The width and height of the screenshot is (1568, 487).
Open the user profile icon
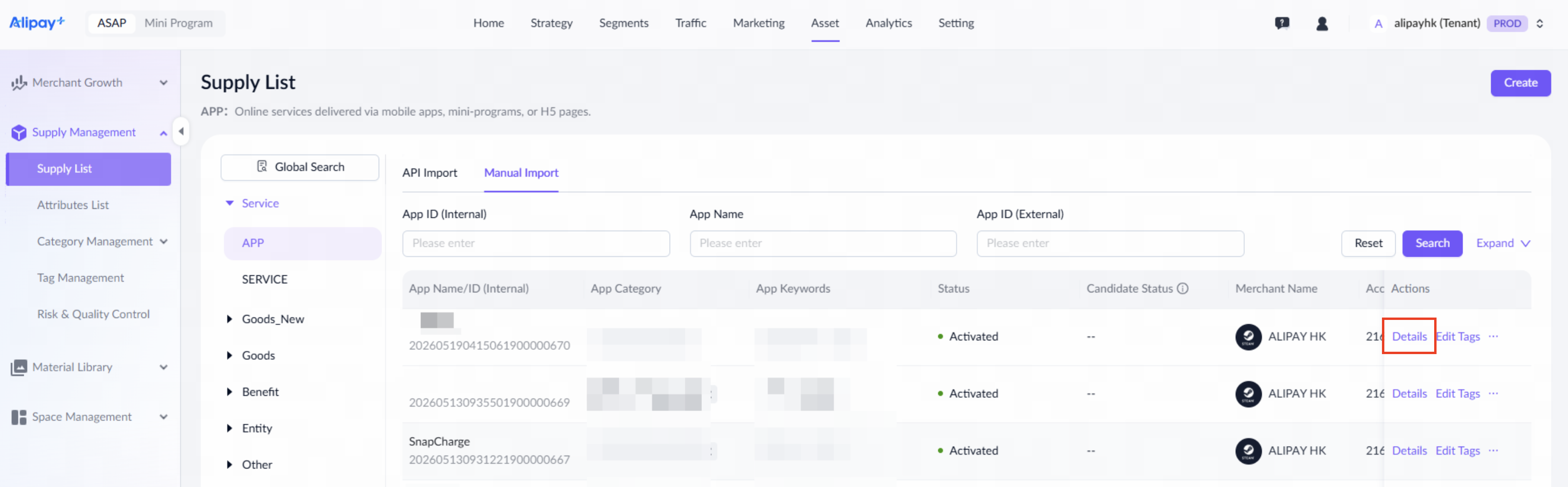pos(1322,23)
